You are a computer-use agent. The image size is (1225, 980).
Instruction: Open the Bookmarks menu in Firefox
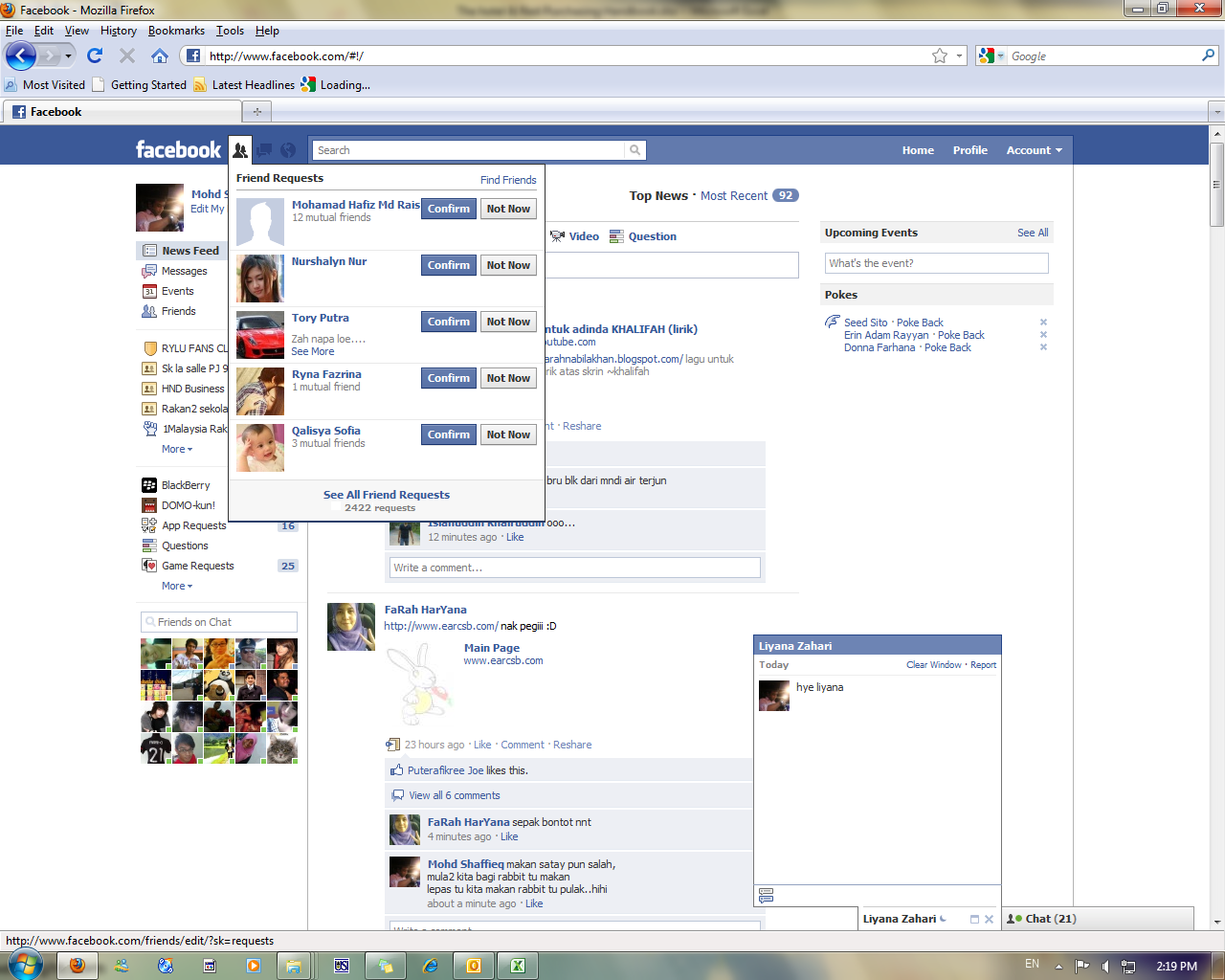(176, 30)
